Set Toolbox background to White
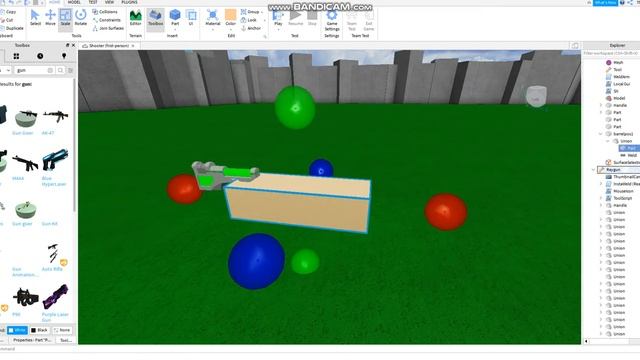640x360 pixels. click(17, 330)
